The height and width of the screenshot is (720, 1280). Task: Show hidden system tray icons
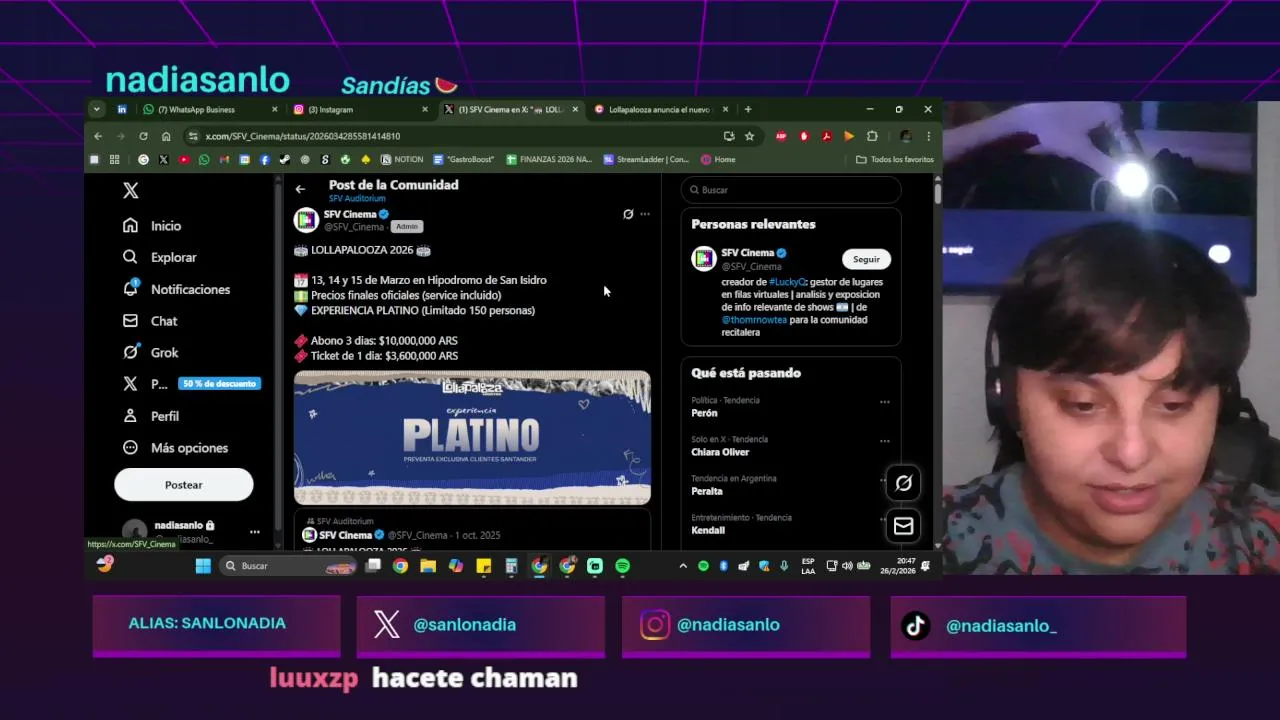684,566
